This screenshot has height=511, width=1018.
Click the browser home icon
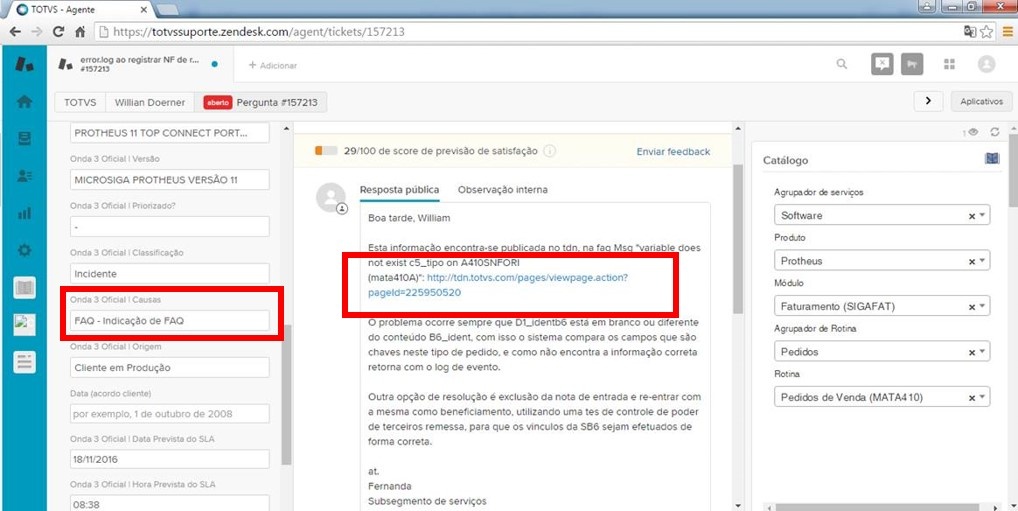click(x=80, y=31)
